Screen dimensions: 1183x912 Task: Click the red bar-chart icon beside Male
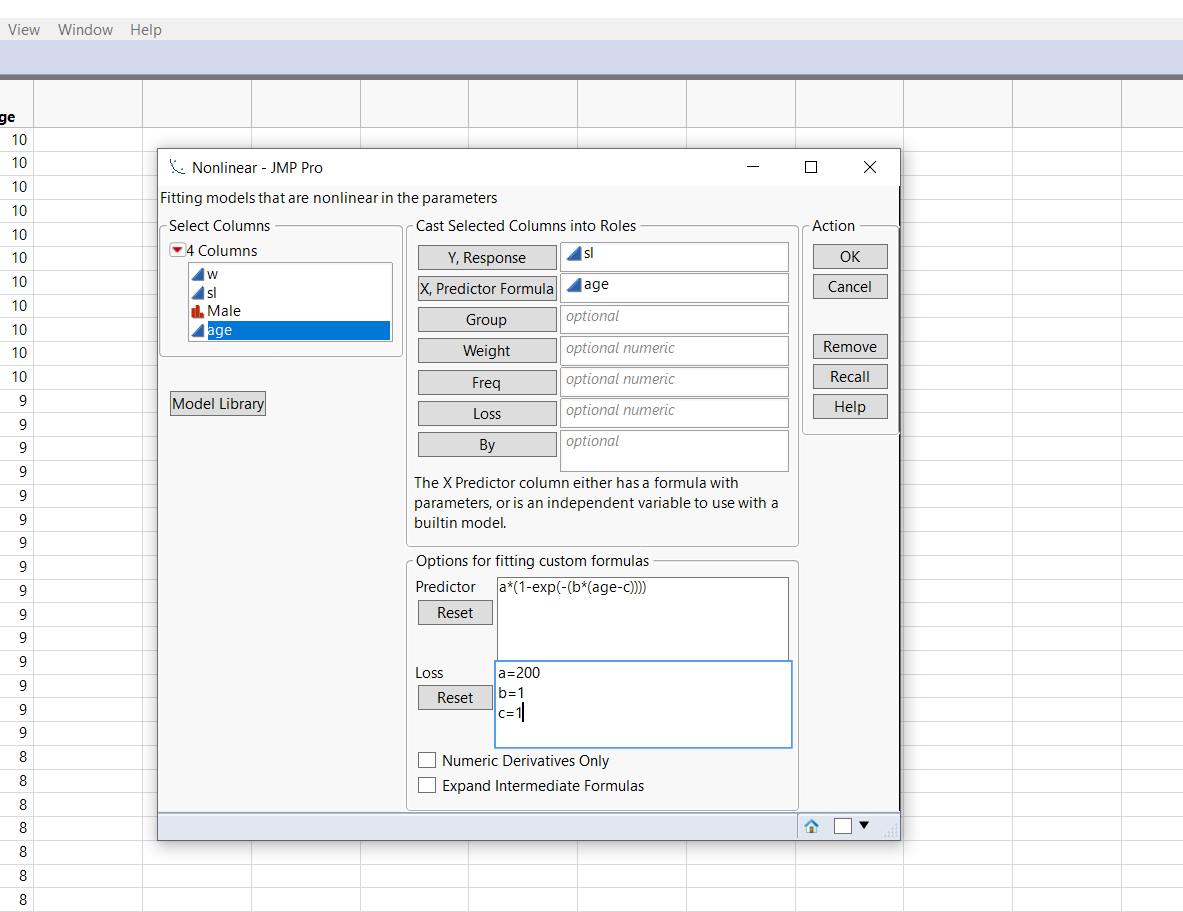pos(200,311)
